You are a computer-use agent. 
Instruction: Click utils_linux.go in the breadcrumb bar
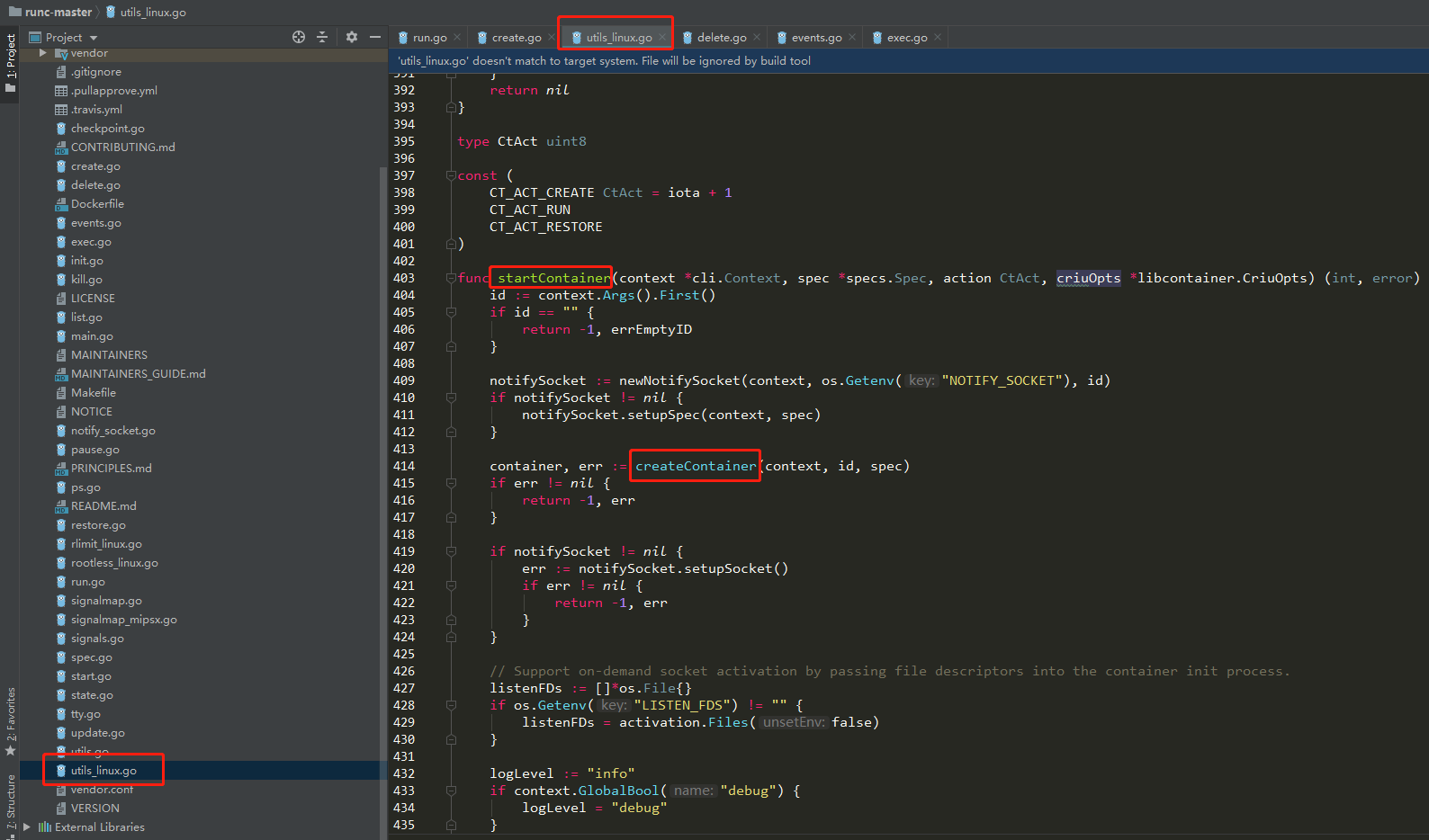153,12
